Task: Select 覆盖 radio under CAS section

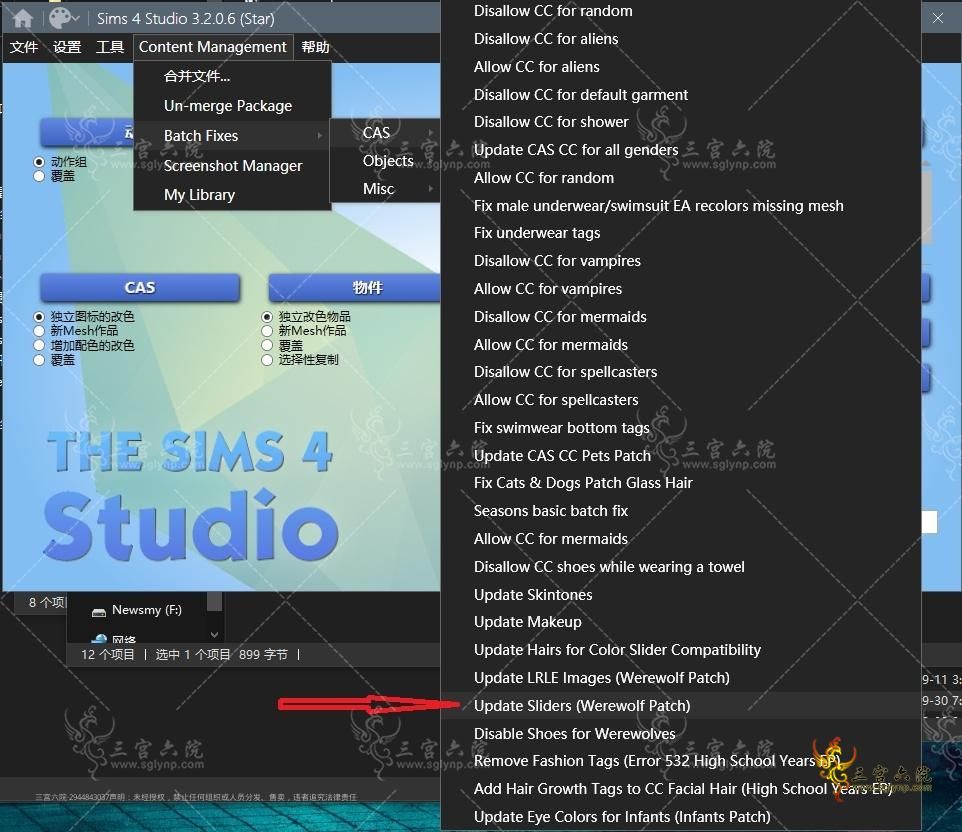Action: pos(39,360)
